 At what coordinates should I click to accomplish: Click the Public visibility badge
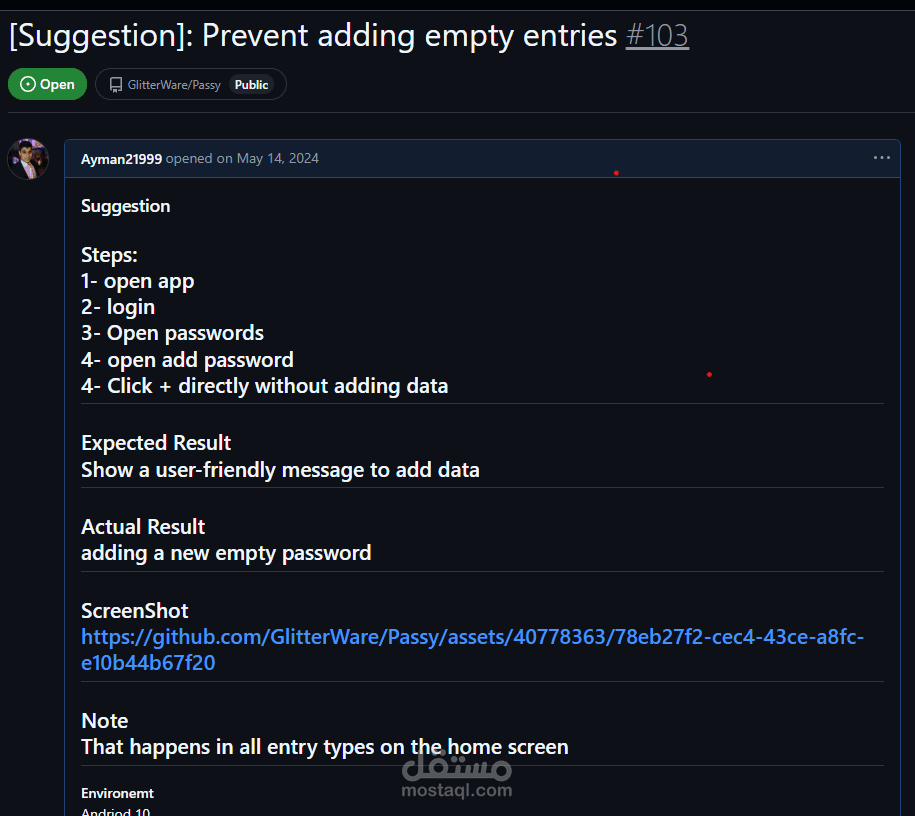(x=251, y=85)
